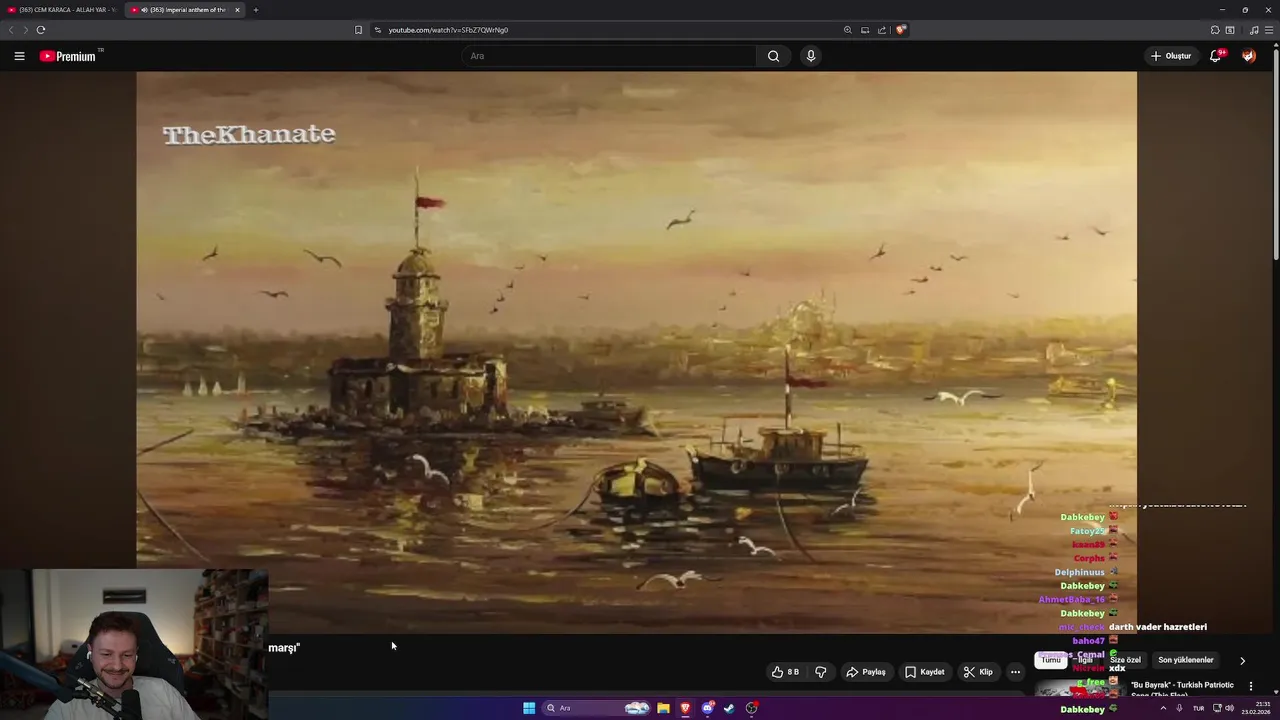This screenshot has height=720, width=1280.
Task: Open more actions three-dot menu
Action: (1015, 672)
